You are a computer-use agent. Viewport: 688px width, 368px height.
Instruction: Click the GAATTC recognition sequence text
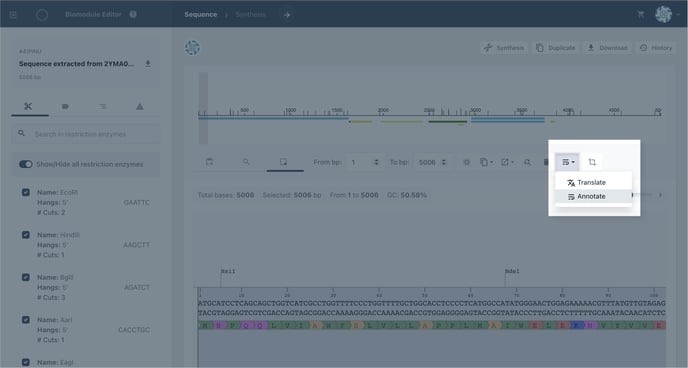pos(136,203)
